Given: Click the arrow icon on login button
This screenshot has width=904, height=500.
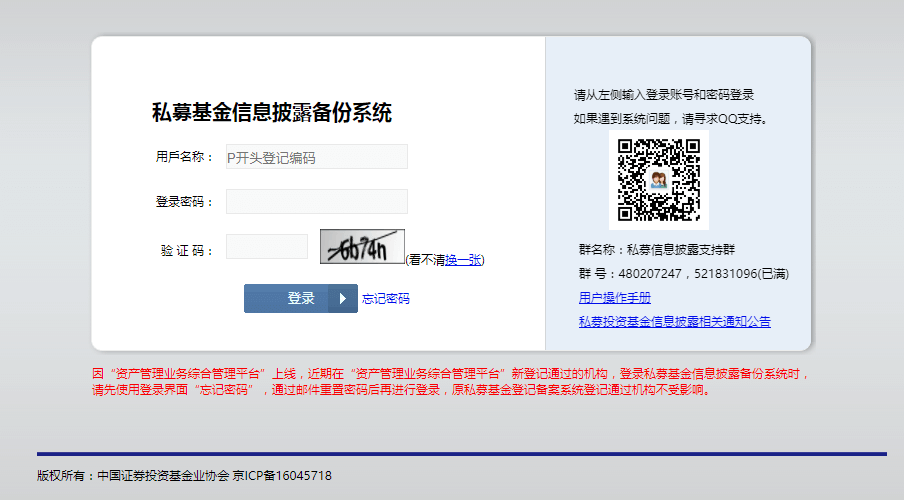Looking at the screenshot, I should point(342,298).
